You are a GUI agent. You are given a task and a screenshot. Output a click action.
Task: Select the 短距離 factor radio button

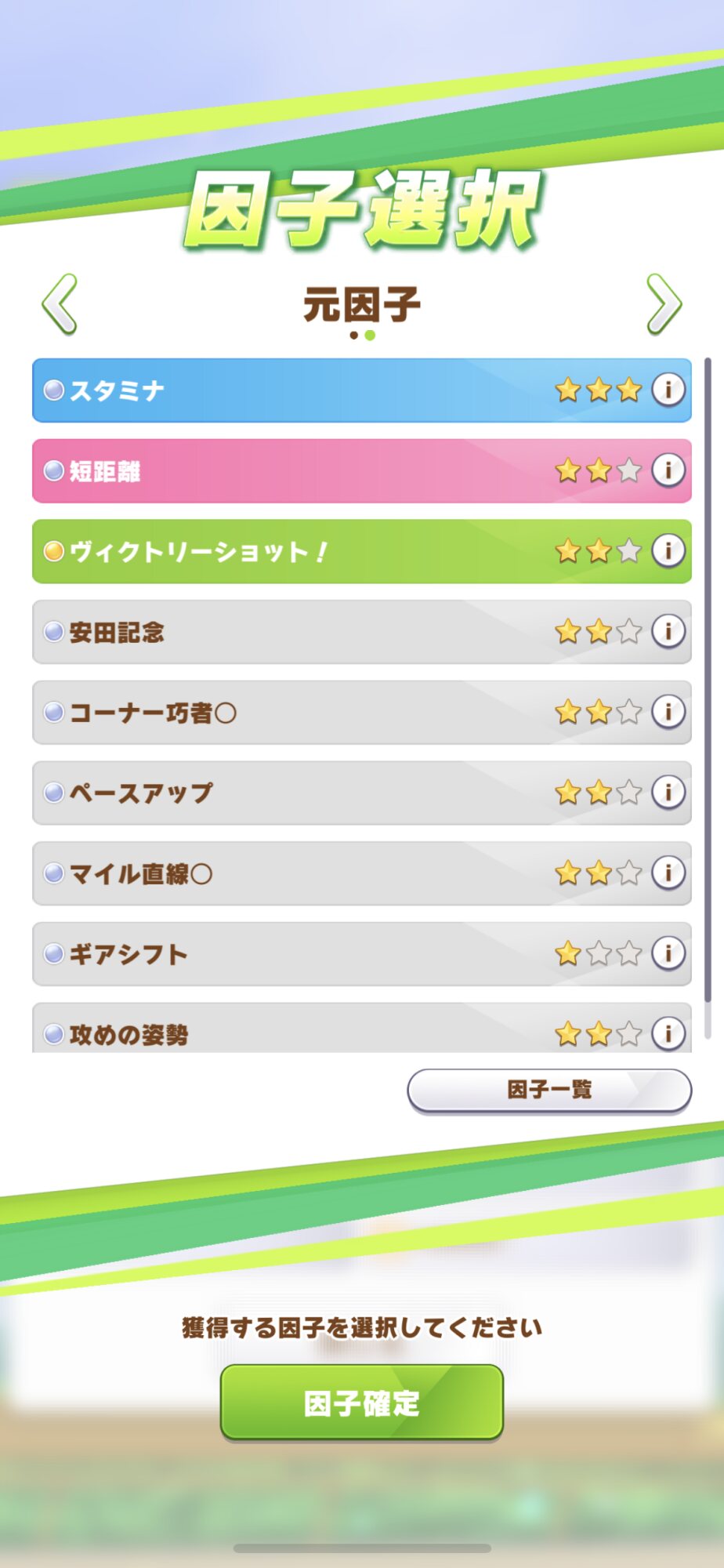(x=53, y=471)
